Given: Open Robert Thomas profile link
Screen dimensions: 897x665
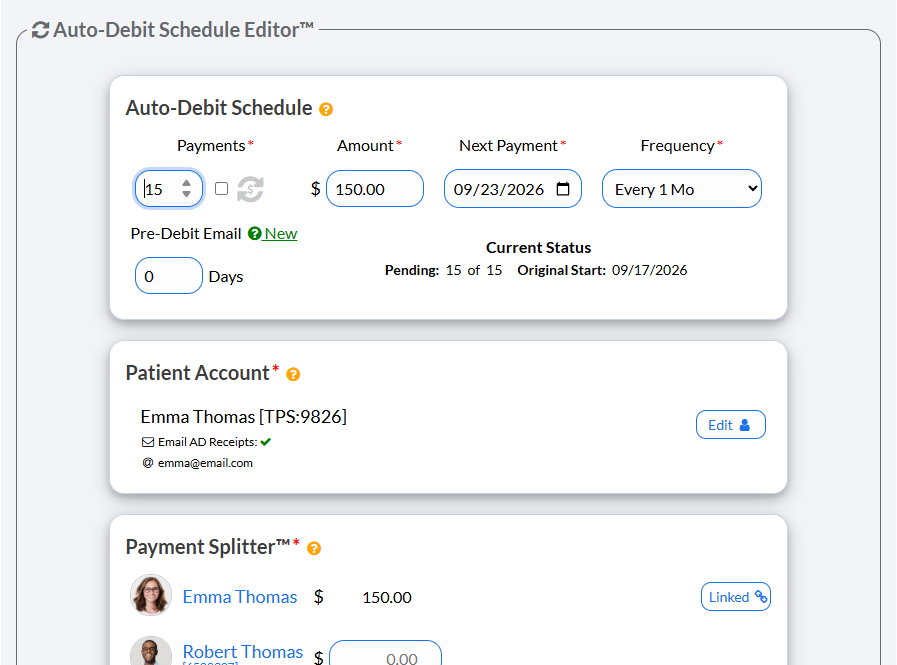Looking at the screenshot, I should (x=243, y=651).
